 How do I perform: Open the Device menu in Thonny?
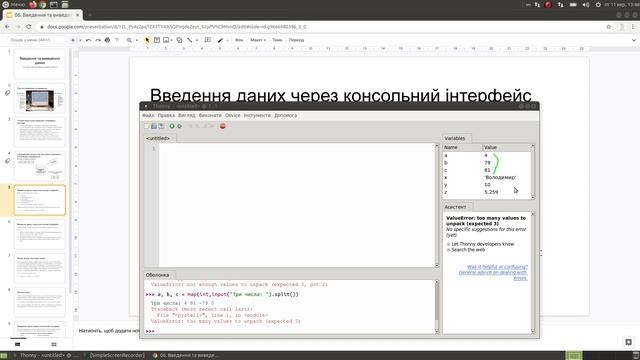(x=233, y=116)
